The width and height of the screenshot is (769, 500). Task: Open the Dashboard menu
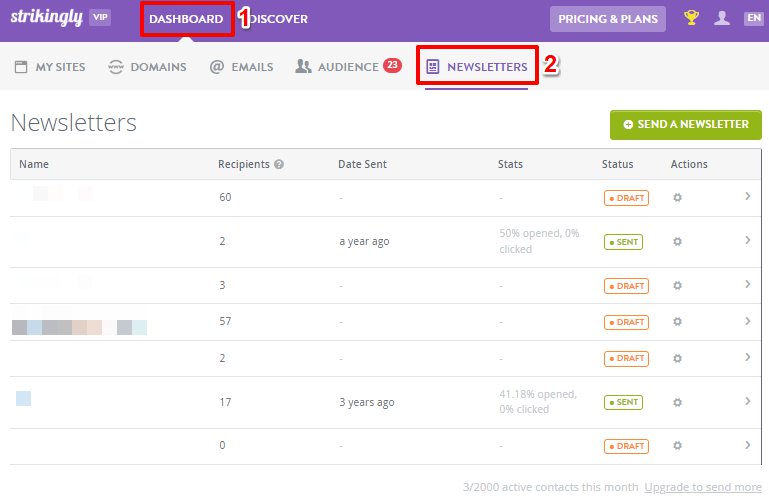click(x=186, y=19)
